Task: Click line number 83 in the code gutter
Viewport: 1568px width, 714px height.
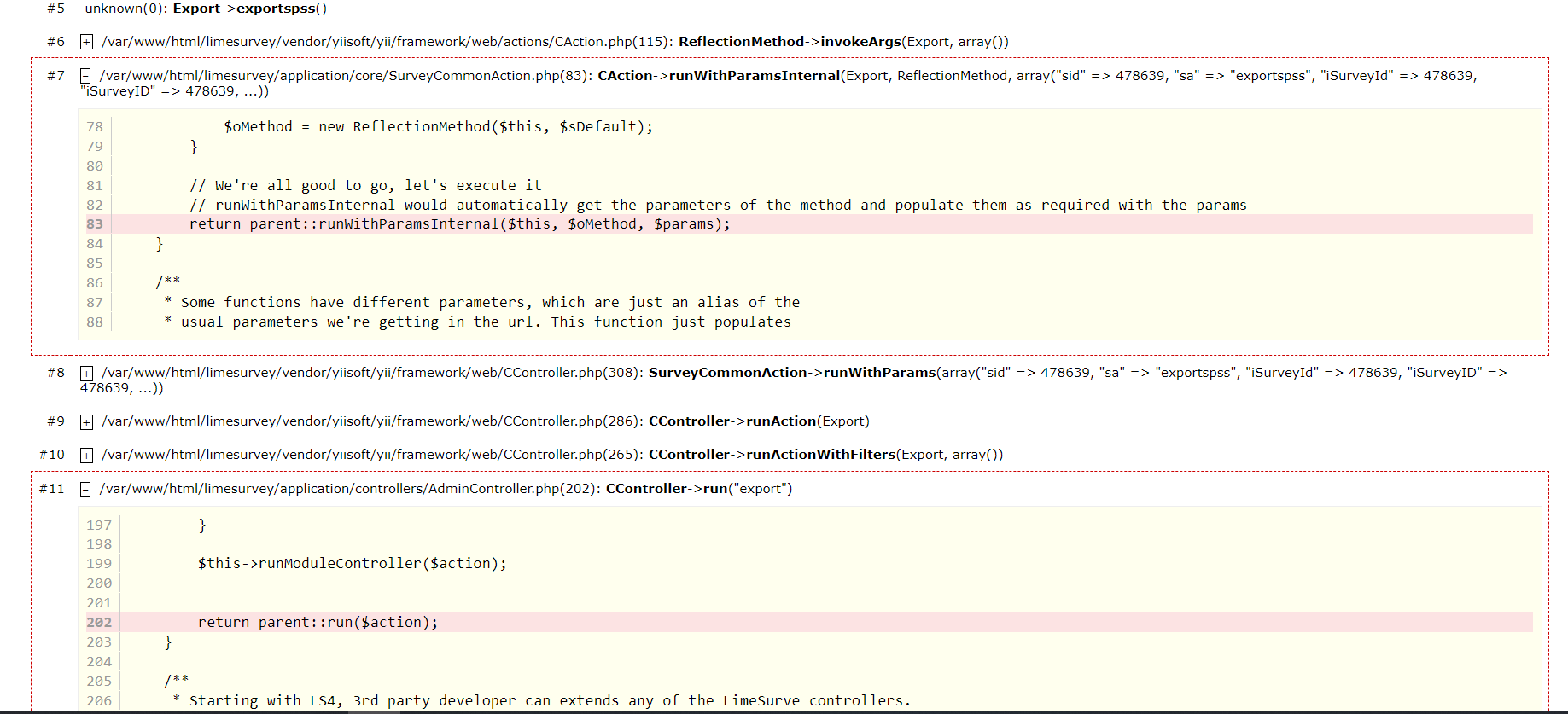Action: click(x=95, y=224)
